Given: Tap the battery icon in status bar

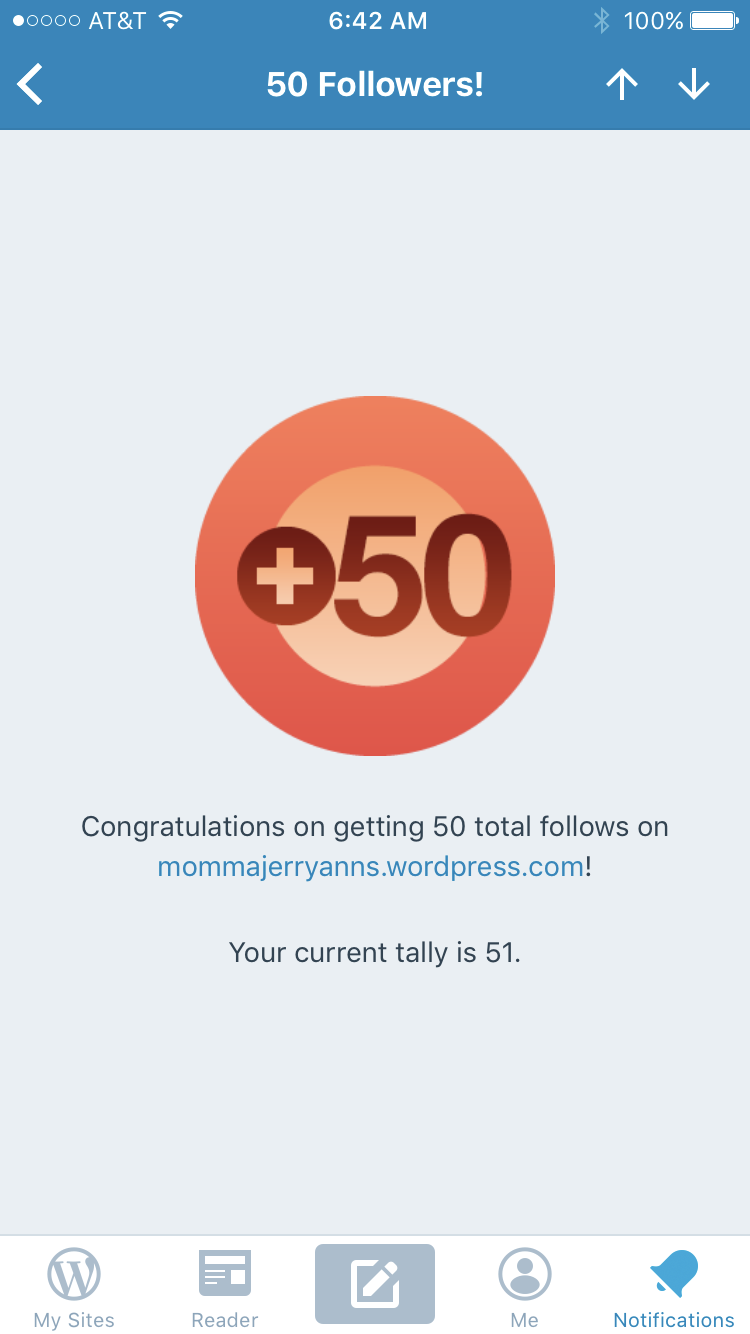Looking at the screenshot, I should point(713,20).
